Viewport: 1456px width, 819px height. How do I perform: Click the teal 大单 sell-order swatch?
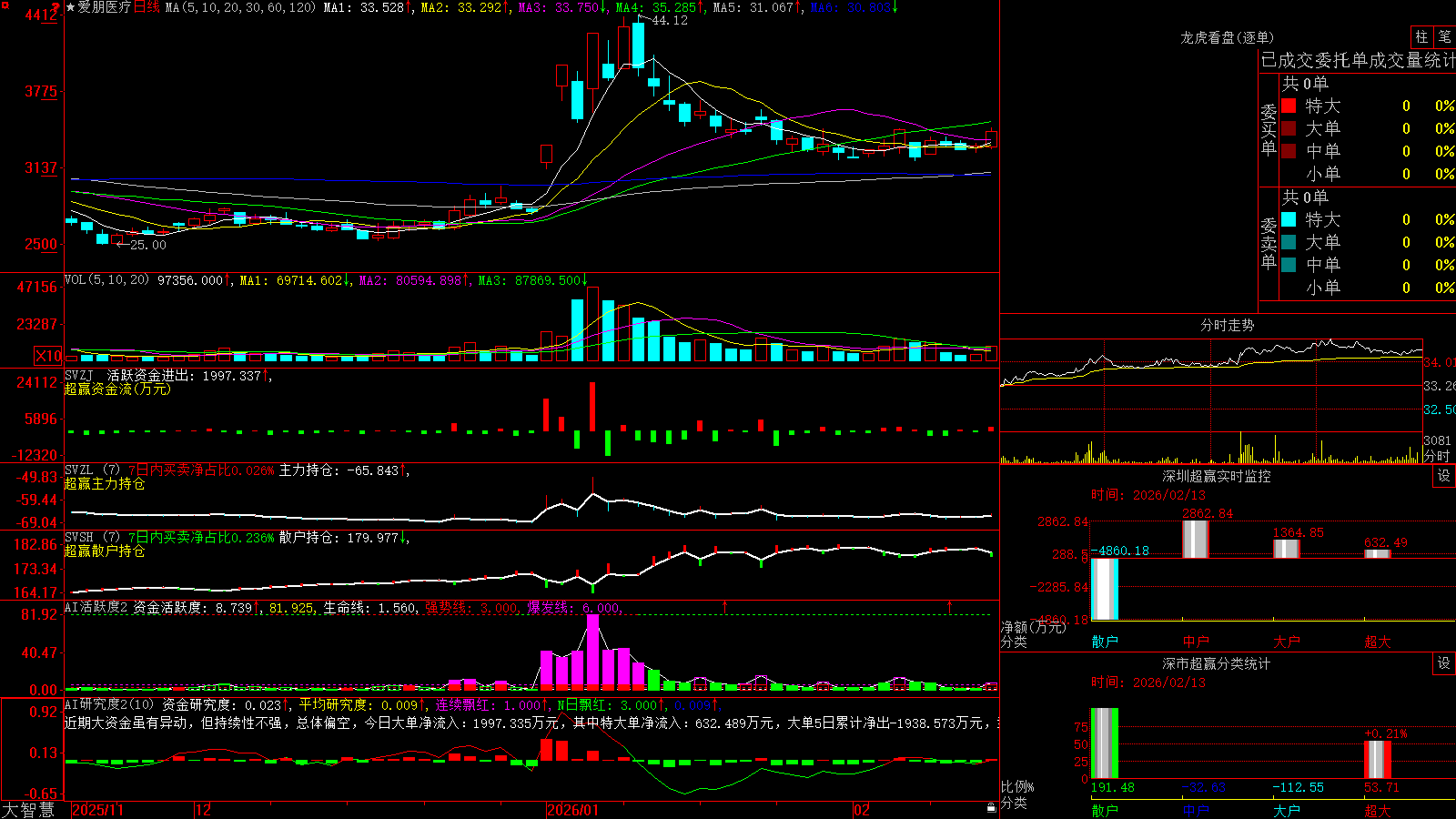tap(1289, 242)
